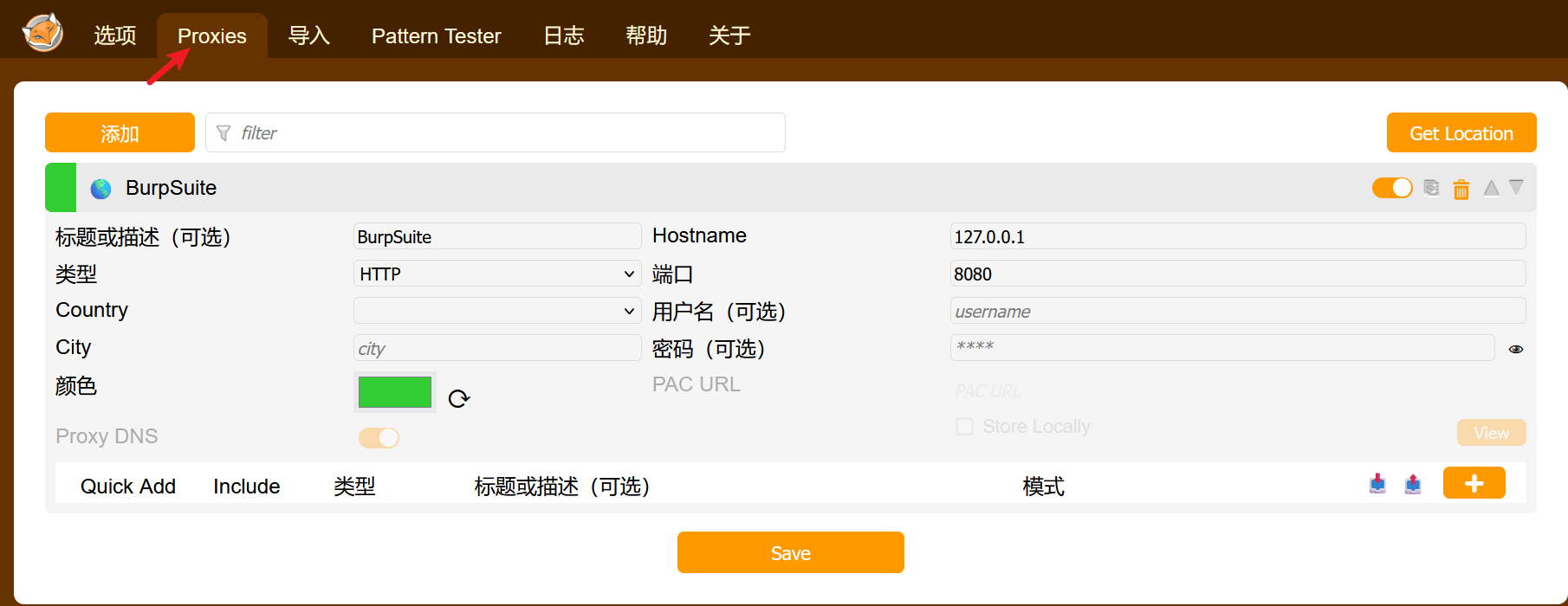Click the port field showing 8080
1568x606 pixels.
coord(1238,274)
